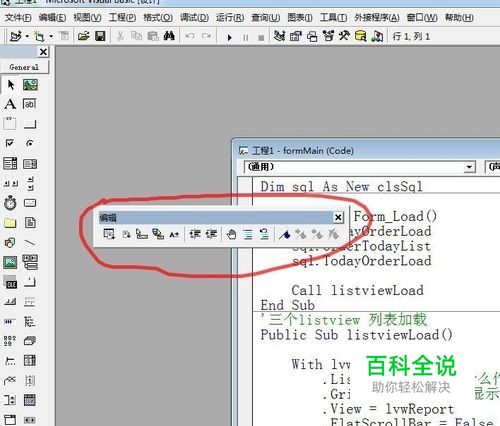500x426 pixels.
Task: Click the Open Project folder icon
Action: (x=83, y=36)
